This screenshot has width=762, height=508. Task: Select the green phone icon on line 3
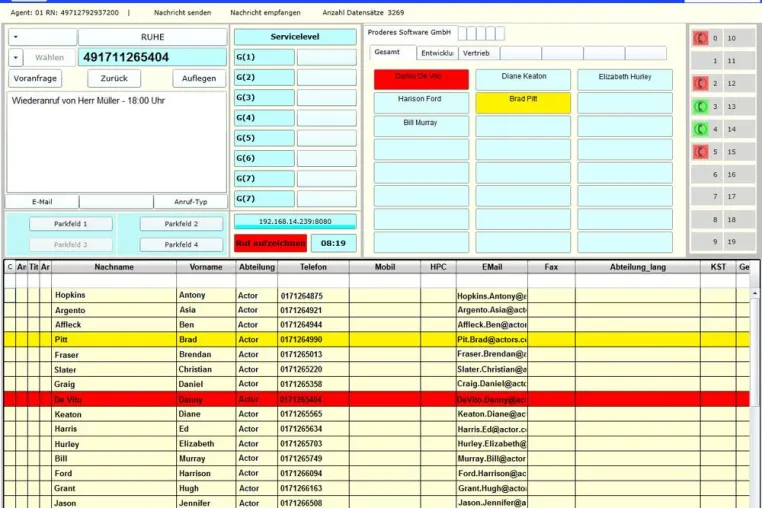point(700,106)
